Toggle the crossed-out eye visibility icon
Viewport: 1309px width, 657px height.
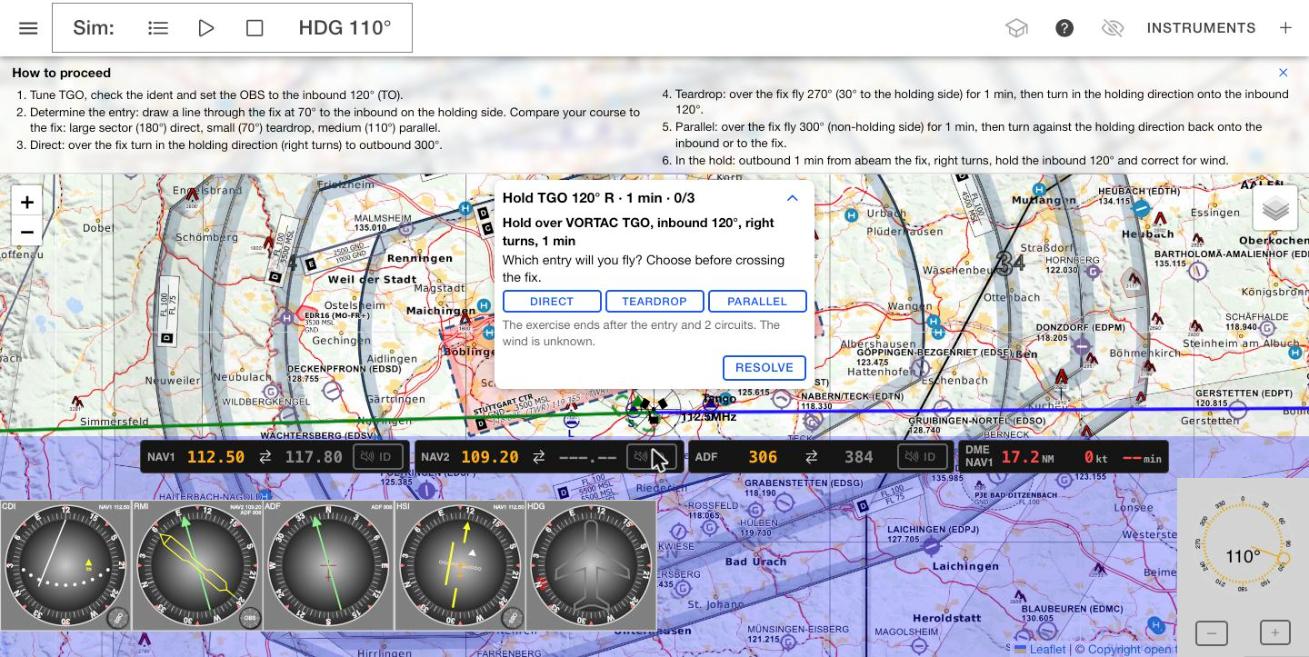click(x=1112, y=28)
